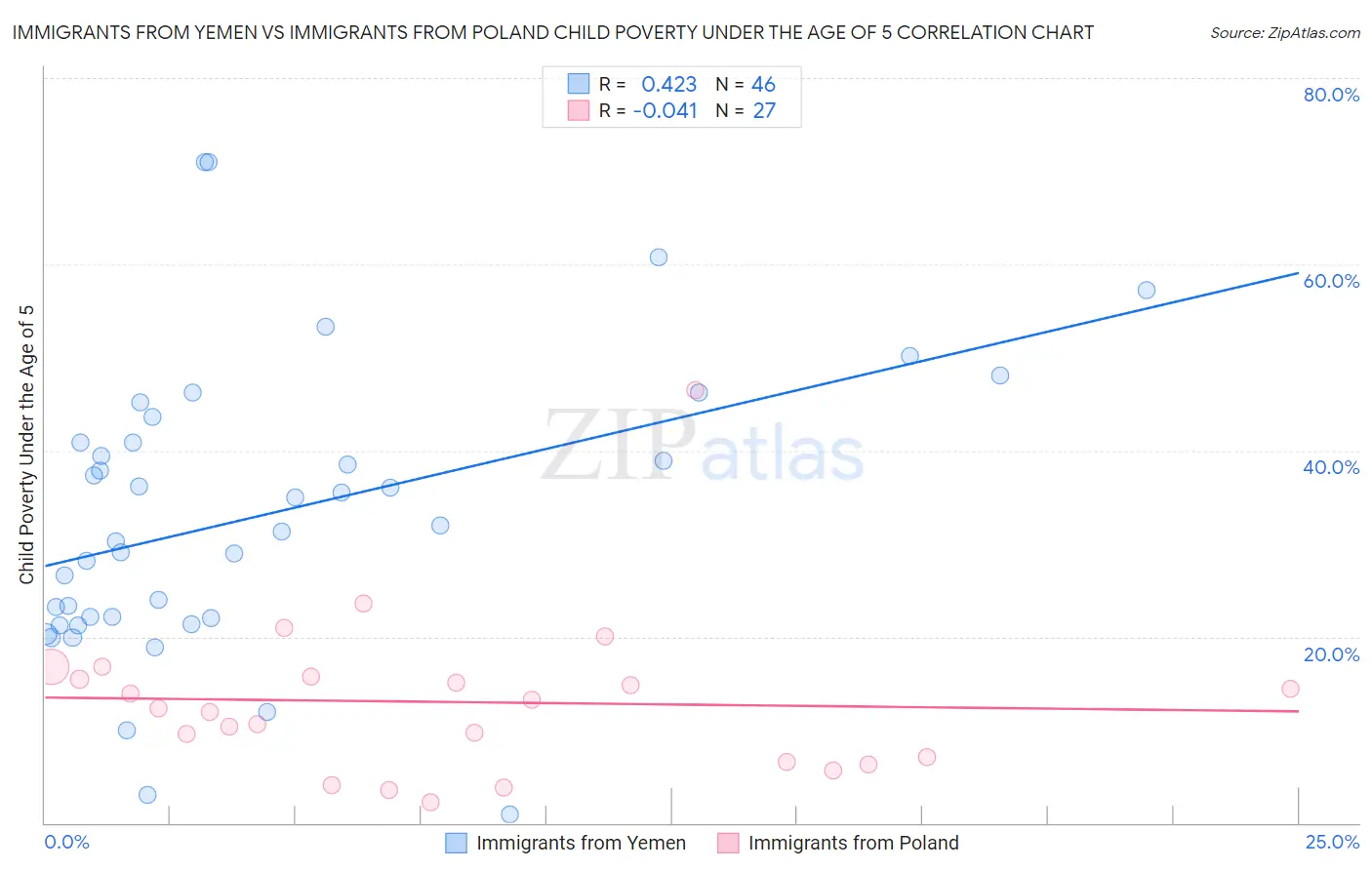Click the pink Immigrants from Poland legend swatch
This screenshot has width=1372, height=870.
[x=728, y=843]
